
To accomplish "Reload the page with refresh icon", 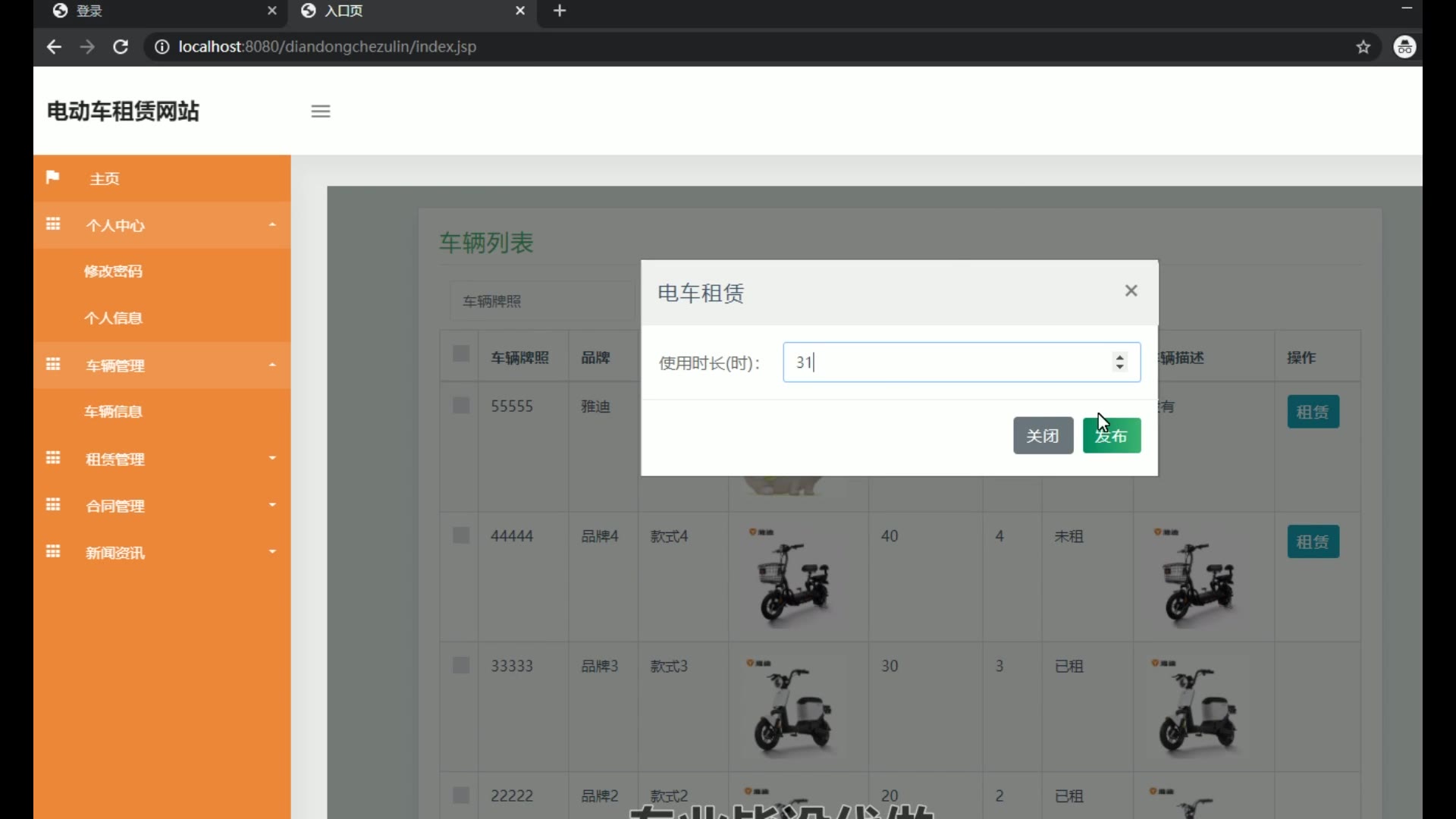I will pos(121,47).
